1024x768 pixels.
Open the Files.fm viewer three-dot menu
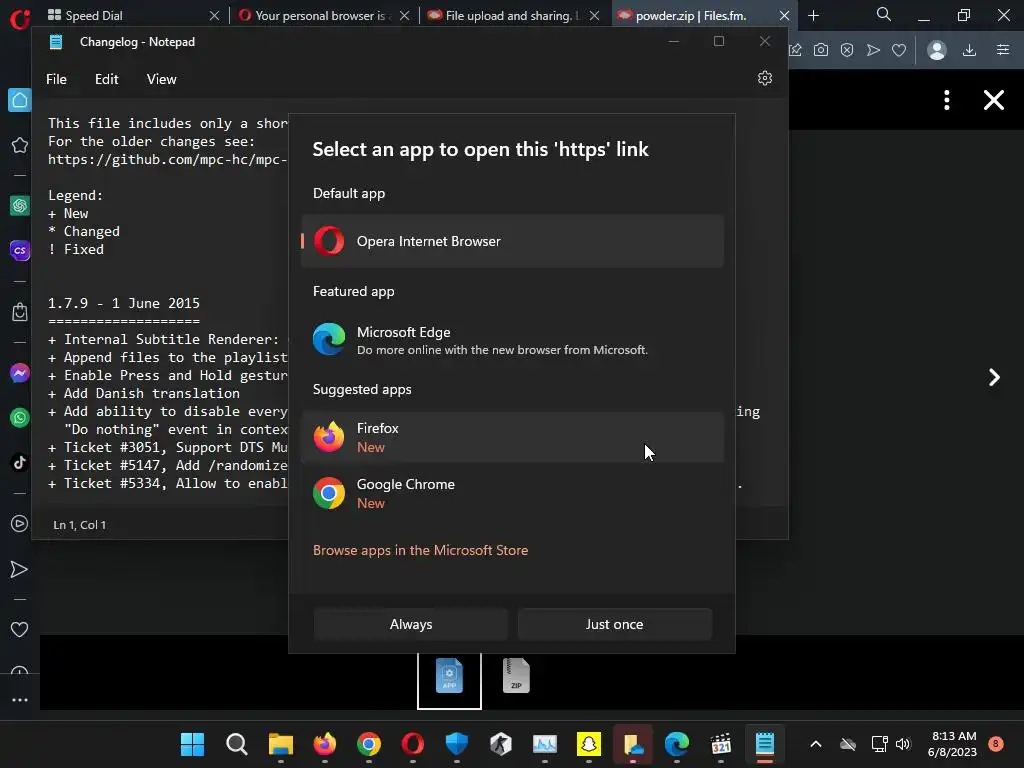947,100
